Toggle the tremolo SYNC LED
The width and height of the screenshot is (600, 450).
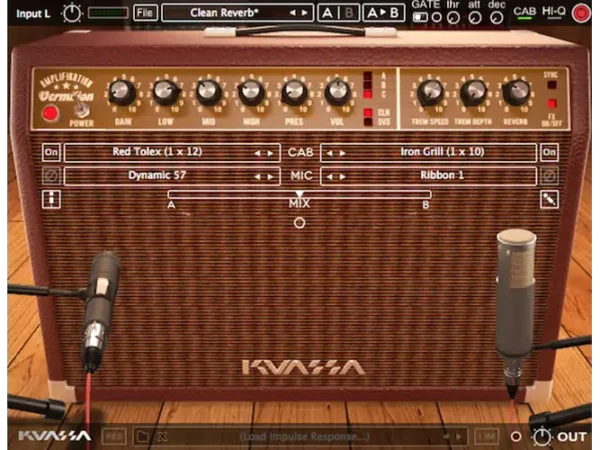click(x=551, y=85)
